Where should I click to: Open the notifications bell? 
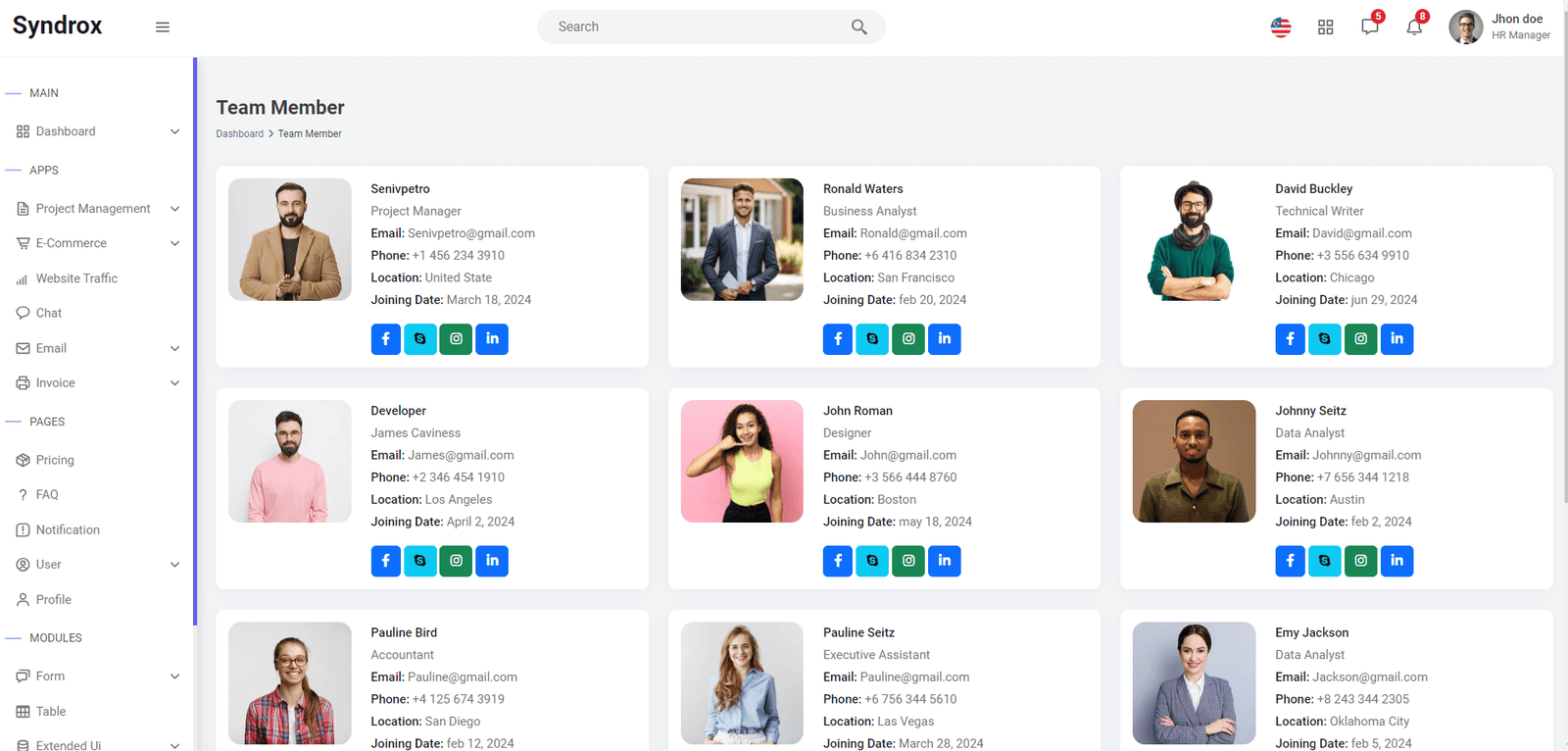(1414, 26)
